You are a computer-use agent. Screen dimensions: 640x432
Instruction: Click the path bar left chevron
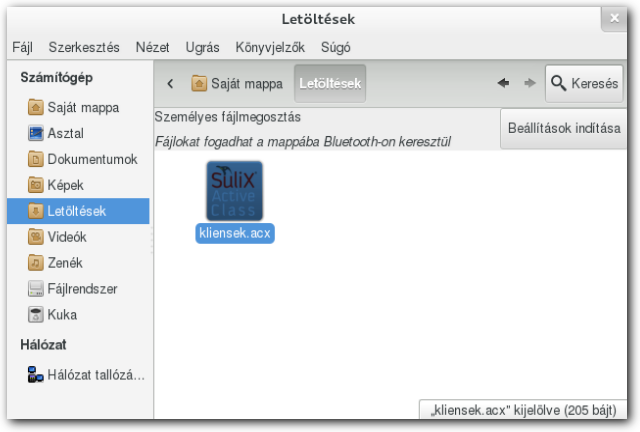click(170, 84)
